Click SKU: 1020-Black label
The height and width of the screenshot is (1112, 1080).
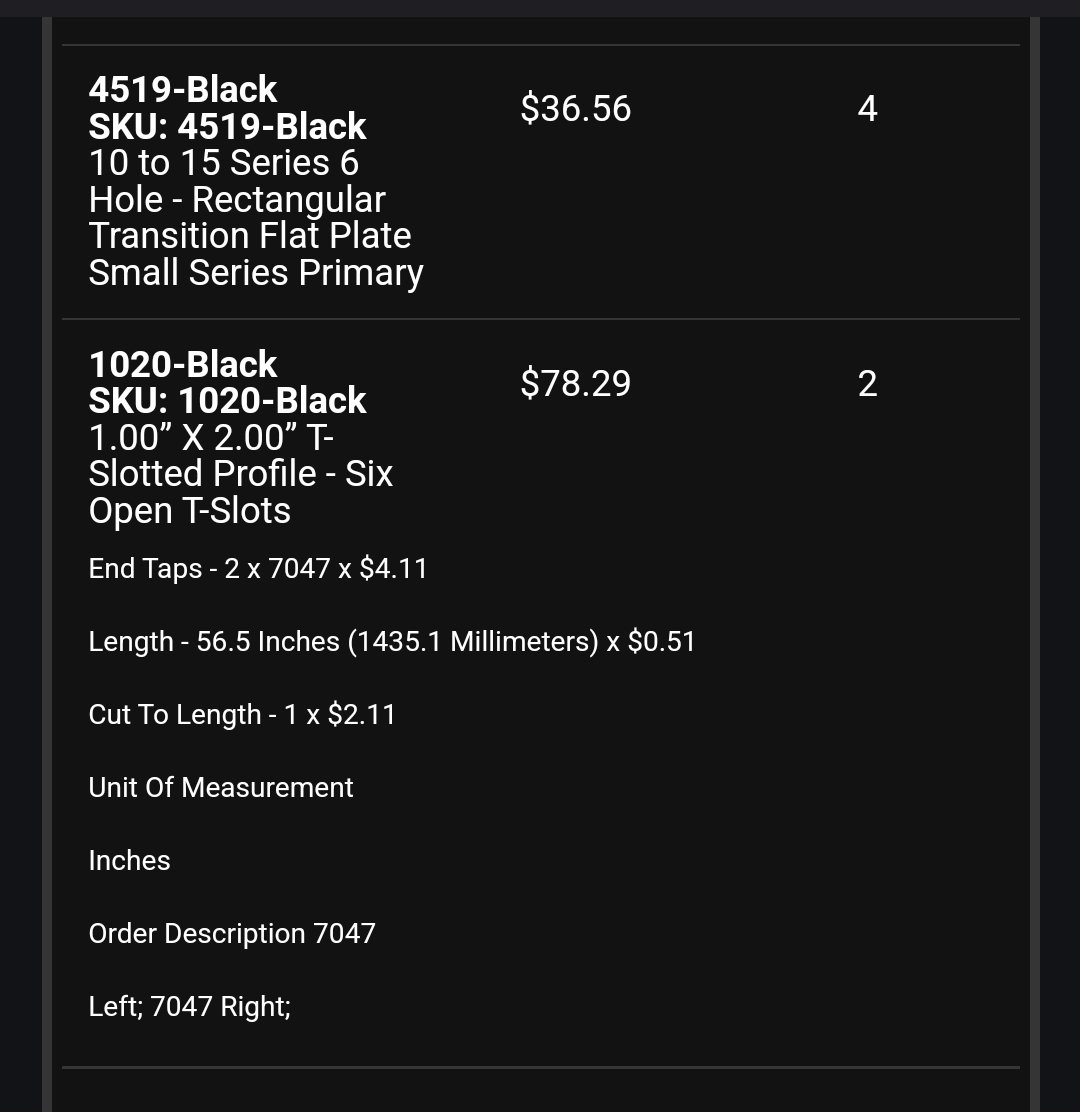tap(227, 401)
